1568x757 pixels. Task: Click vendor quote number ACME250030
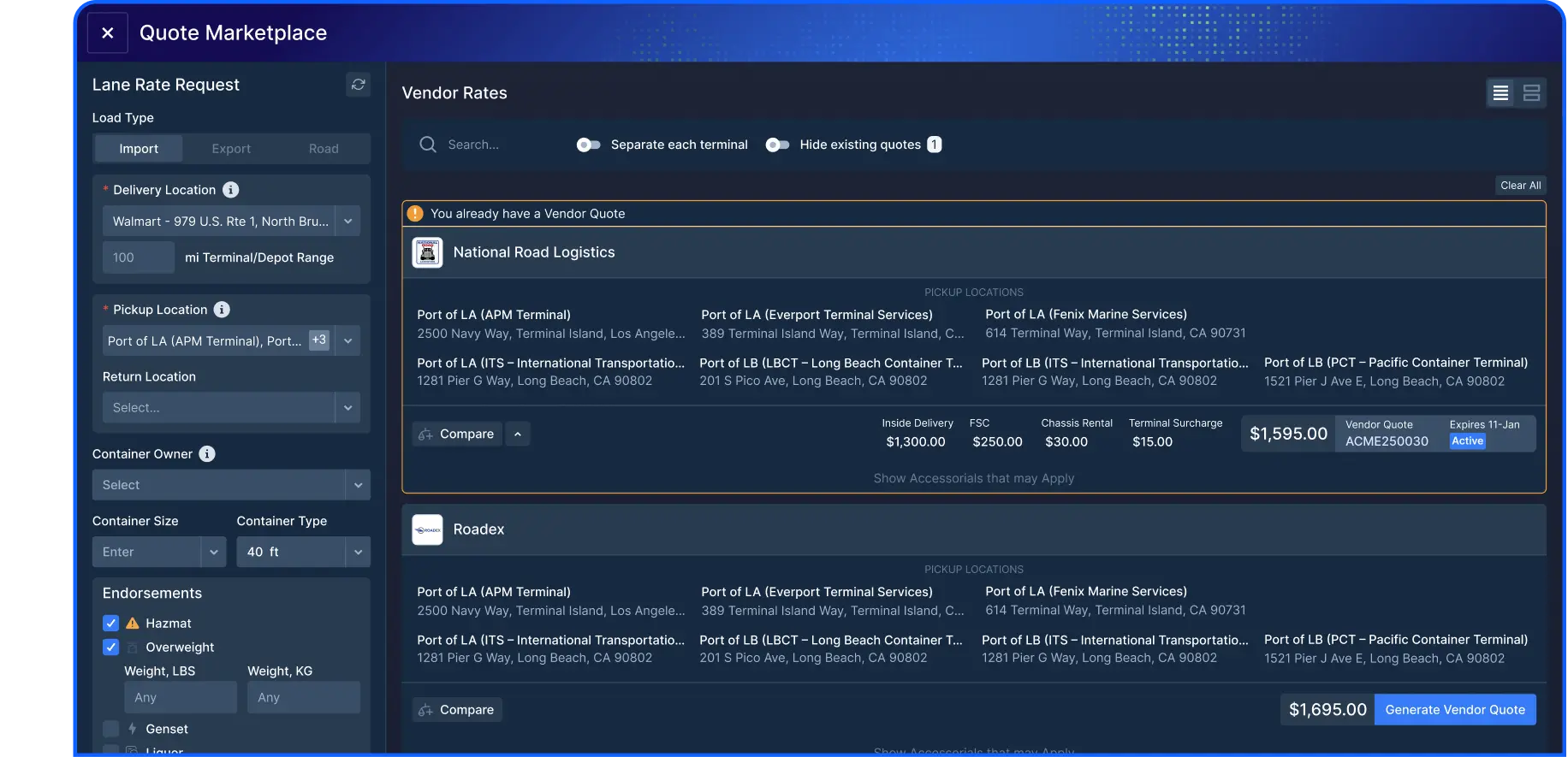click(1387, 441)
